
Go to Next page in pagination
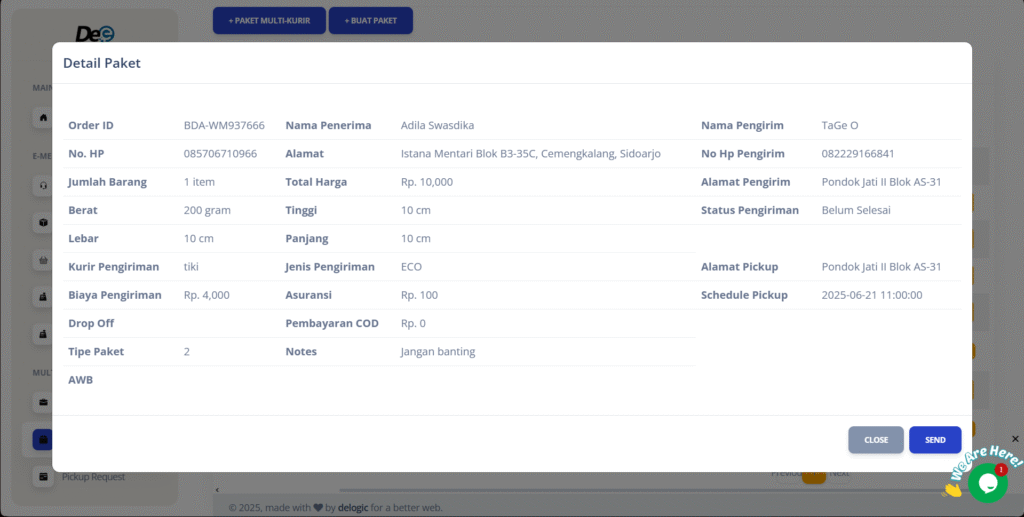tap(840, 473)
